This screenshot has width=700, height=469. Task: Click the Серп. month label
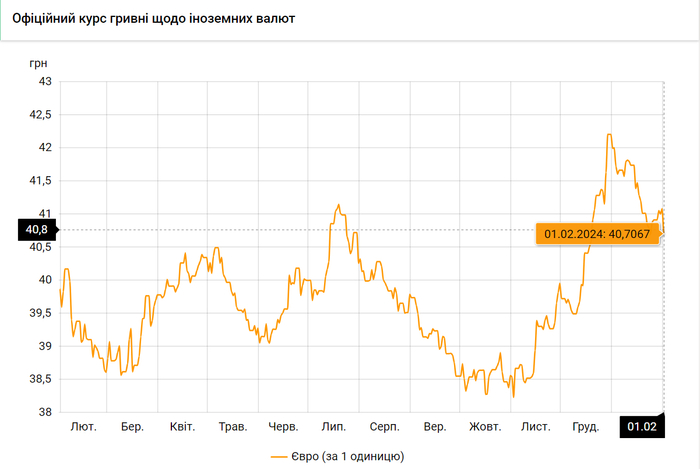pyautogui.click(x=385, y=427)
